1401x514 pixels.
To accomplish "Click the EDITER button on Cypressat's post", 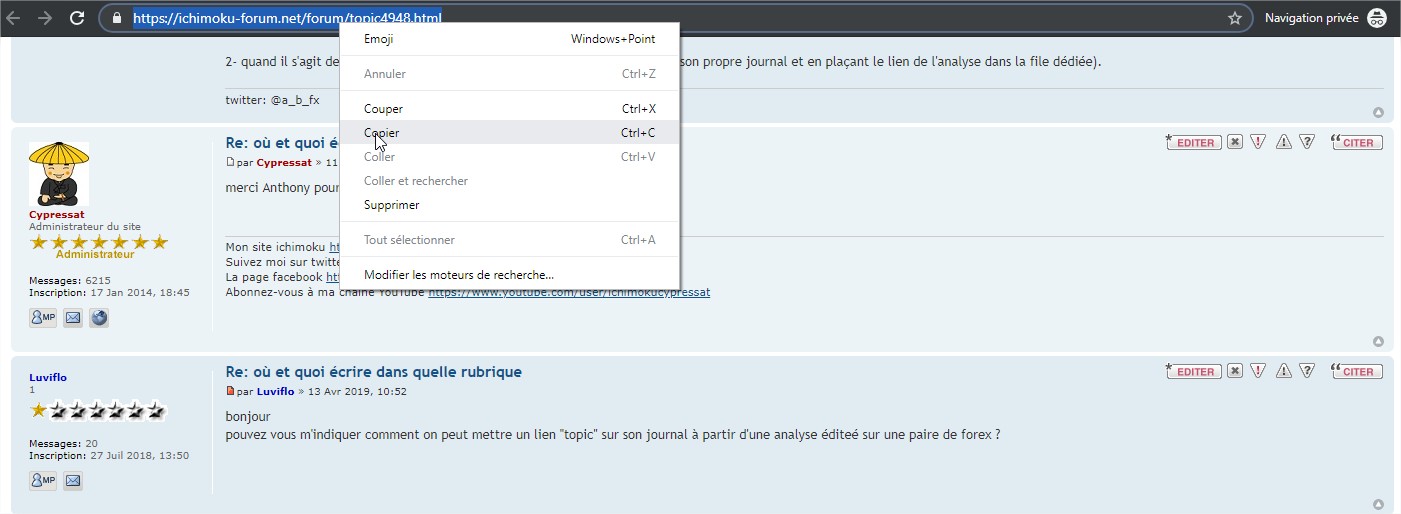I will (x=1191, y=142).
